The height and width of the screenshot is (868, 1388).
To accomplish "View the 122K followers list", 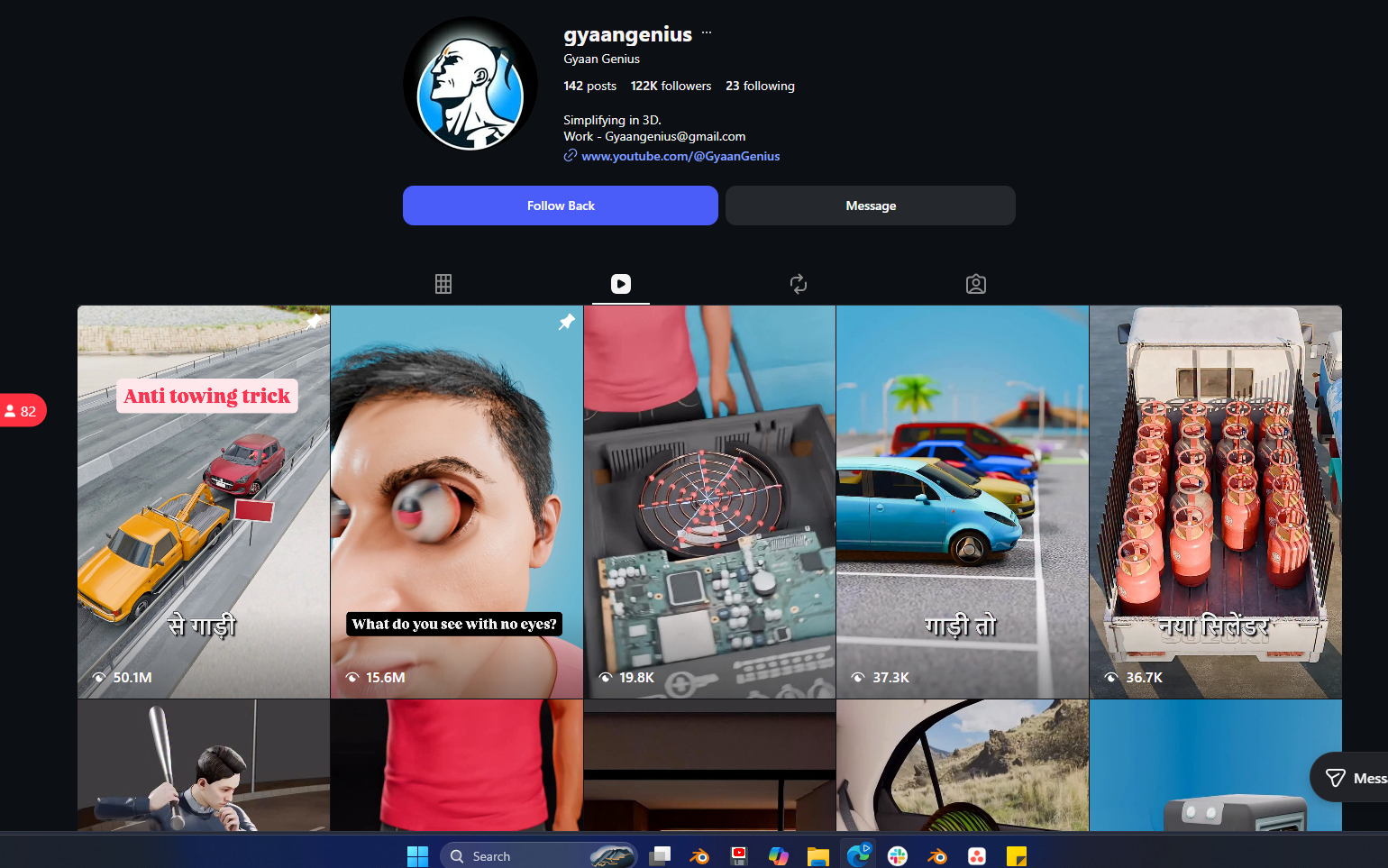I will (671, 86).
